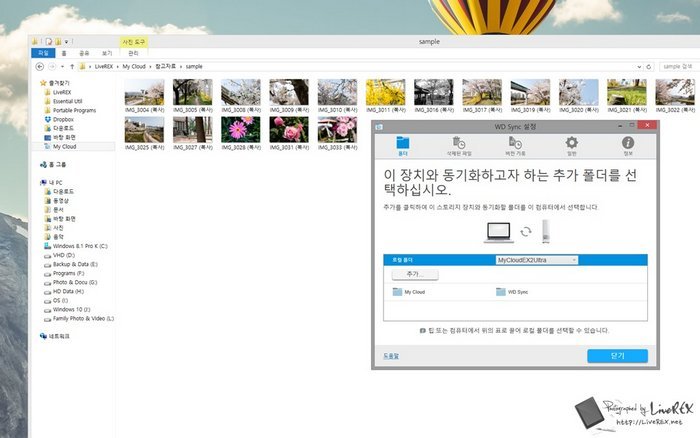
Task: Open general settings gear in WD Sync
Action: pos(571,146)
